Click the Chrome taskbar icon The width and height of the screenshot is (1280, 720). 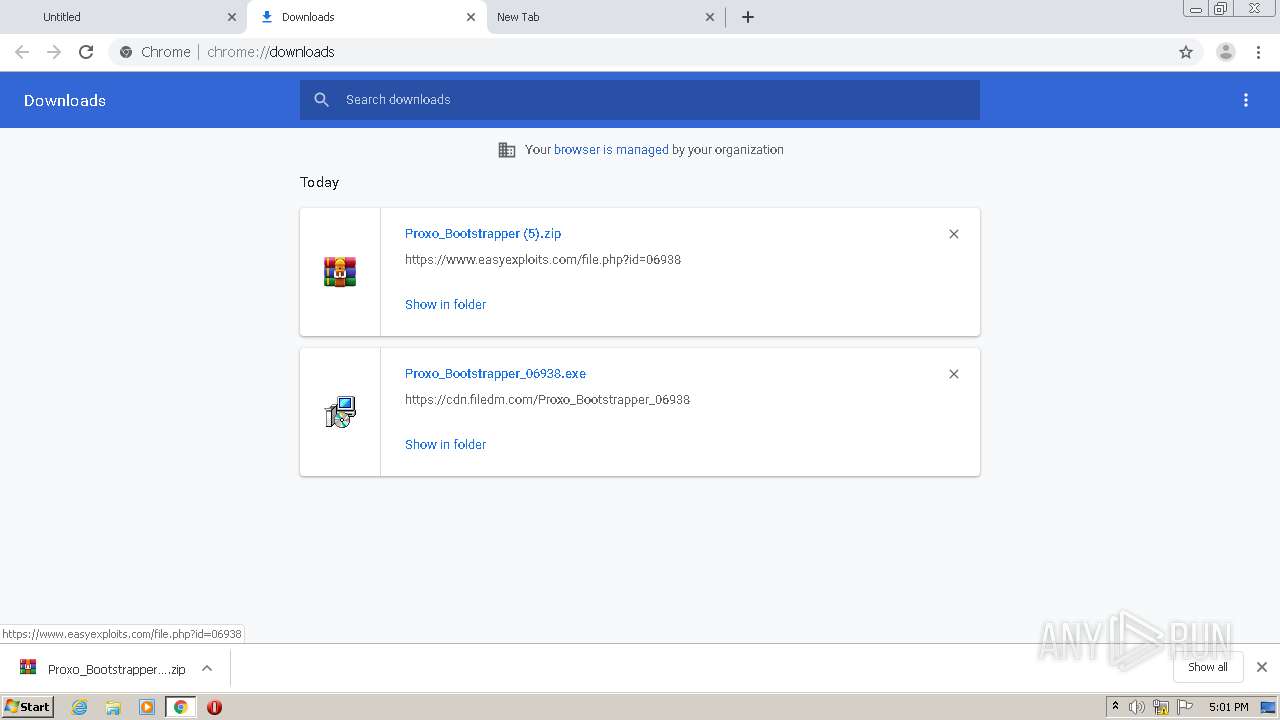(181, 707)
